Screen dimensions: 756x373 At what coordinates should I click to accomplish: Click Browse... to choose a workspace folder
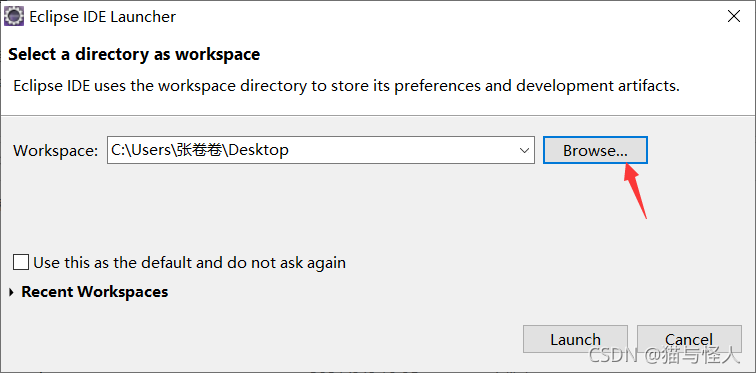point(595,150)
